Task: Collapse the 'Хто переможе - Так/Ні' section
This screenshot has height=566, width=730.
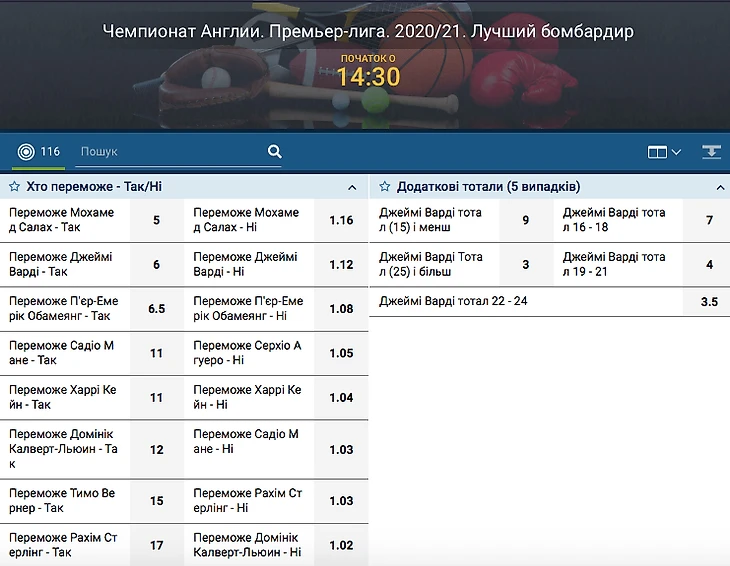Action: point(352,187)
